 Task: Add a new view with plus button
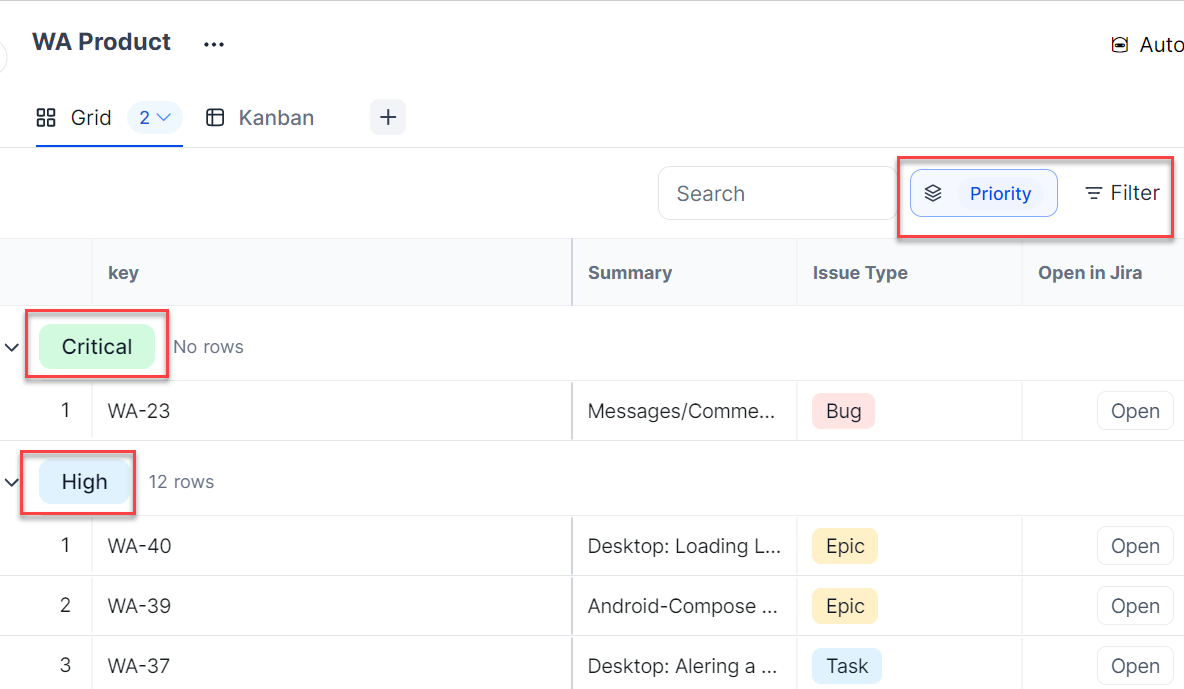click(388, 117)
